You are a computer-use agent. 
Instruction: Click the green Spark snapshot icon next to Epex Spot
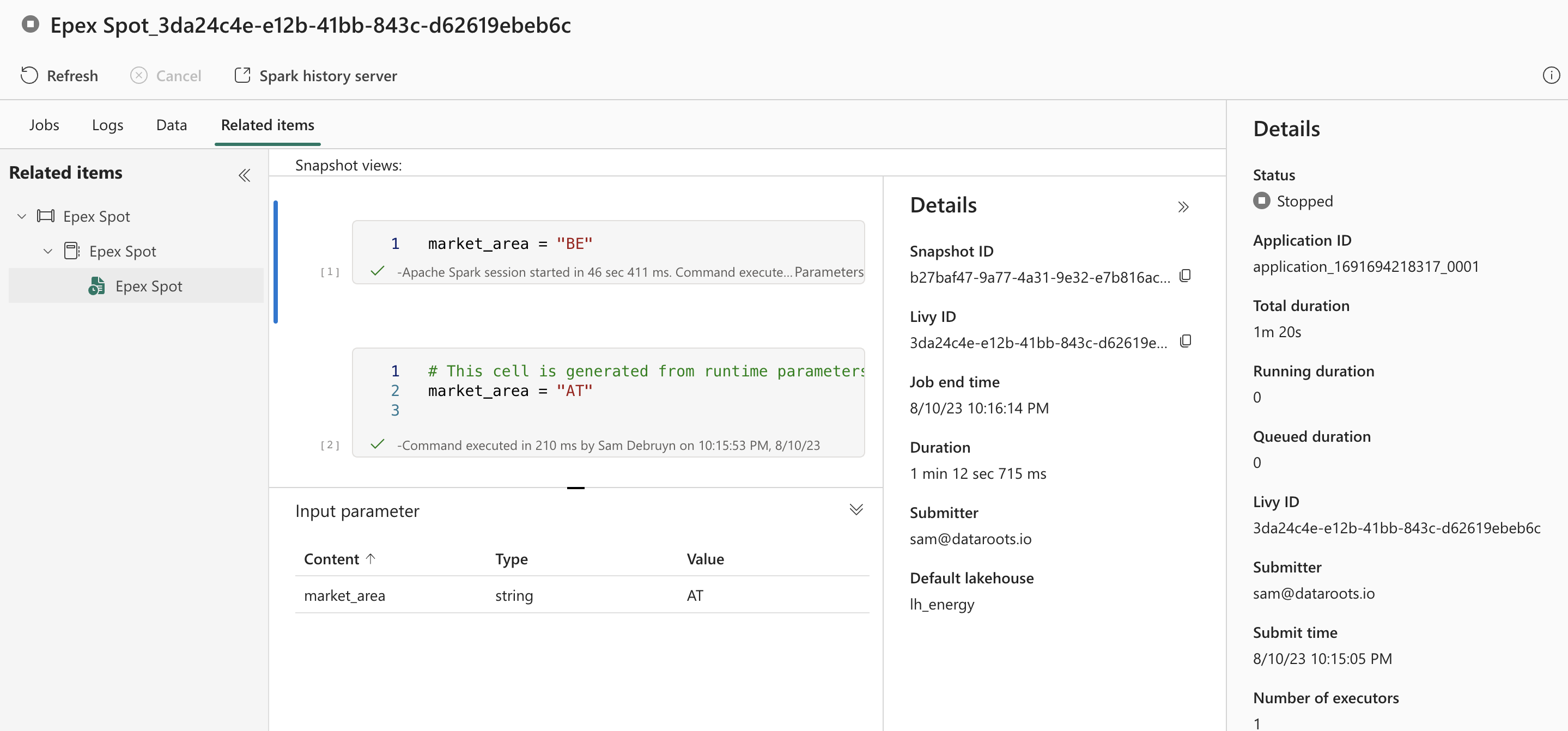(96, 285)
